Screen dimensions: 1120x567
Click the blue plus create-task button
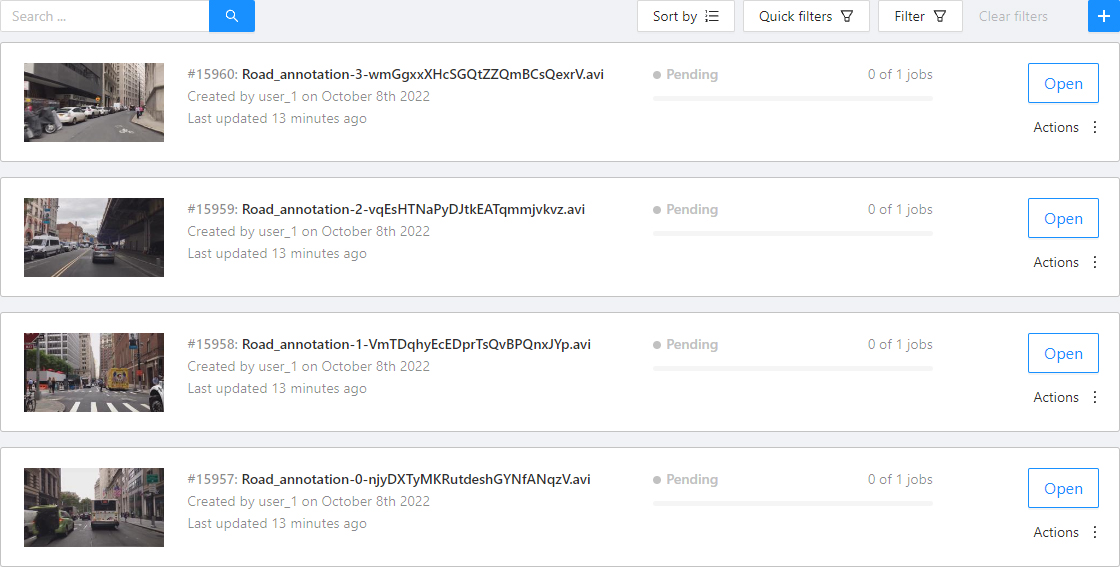[1103, 16]
